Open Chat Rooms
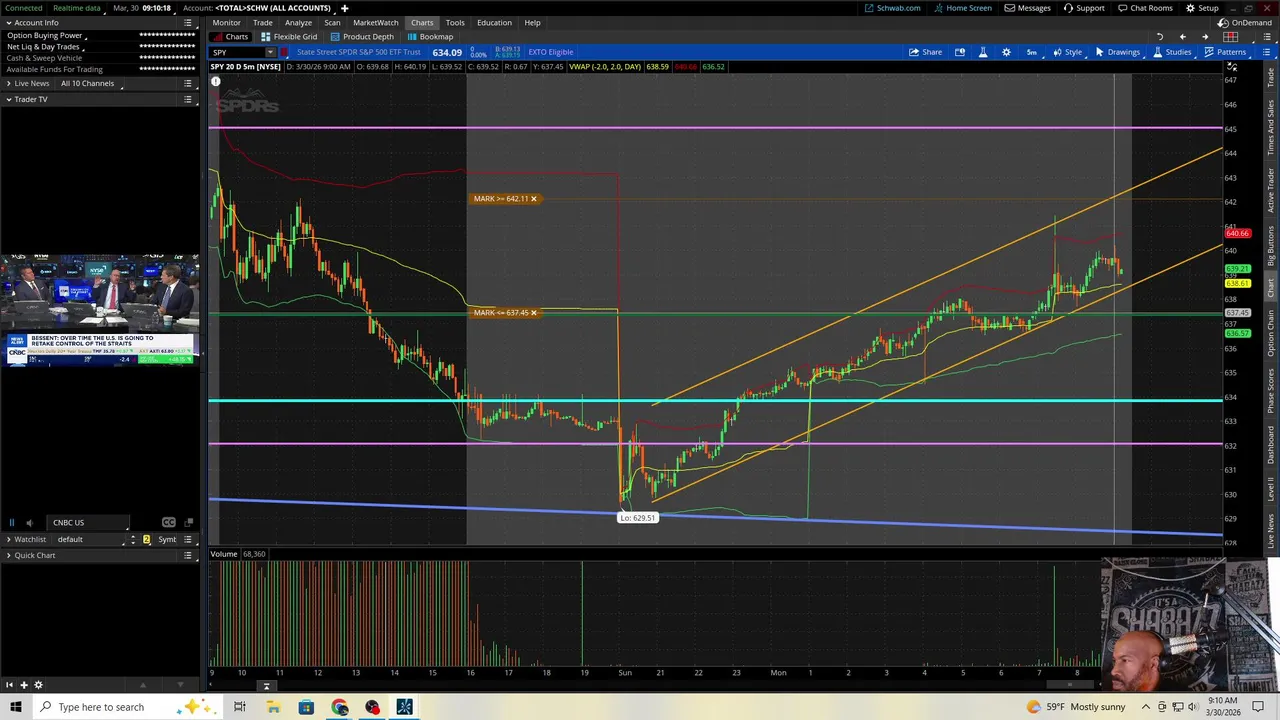The height and width of the screenshot is (720, 1280). pos(1144,8)
